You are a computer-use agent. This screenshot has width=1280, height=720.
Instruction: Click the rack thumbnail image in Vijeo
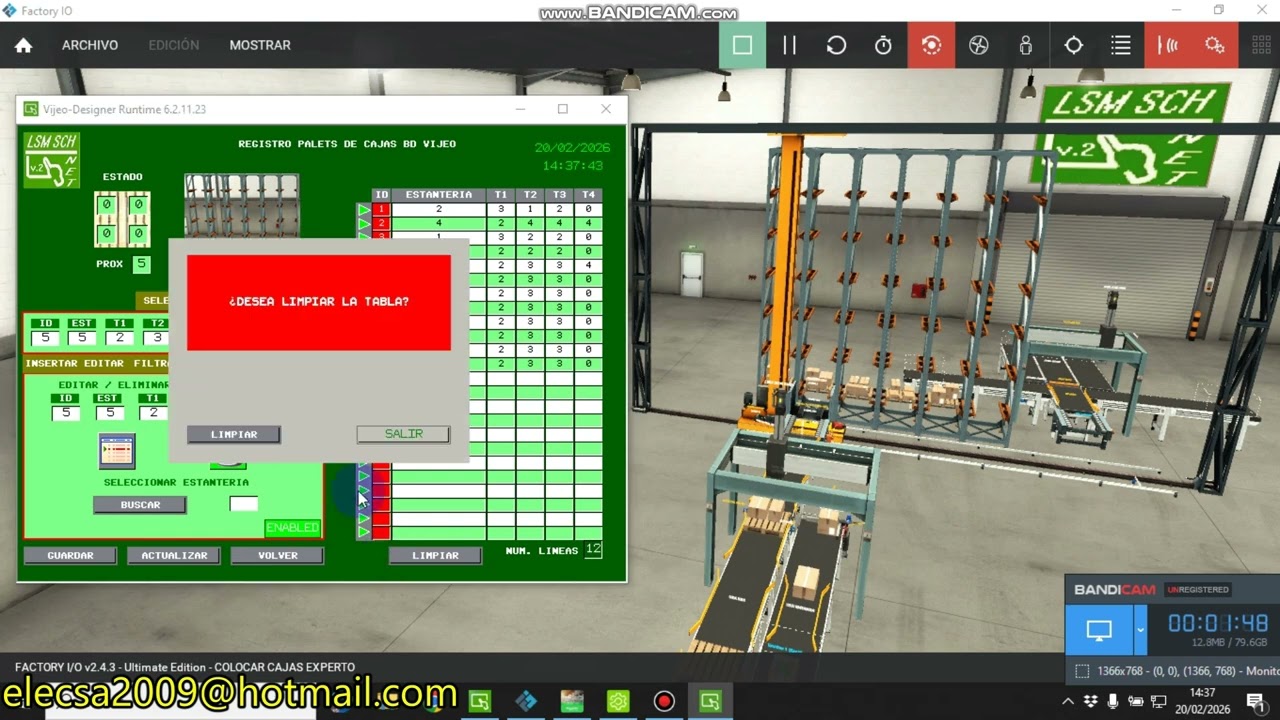point(241,206)
